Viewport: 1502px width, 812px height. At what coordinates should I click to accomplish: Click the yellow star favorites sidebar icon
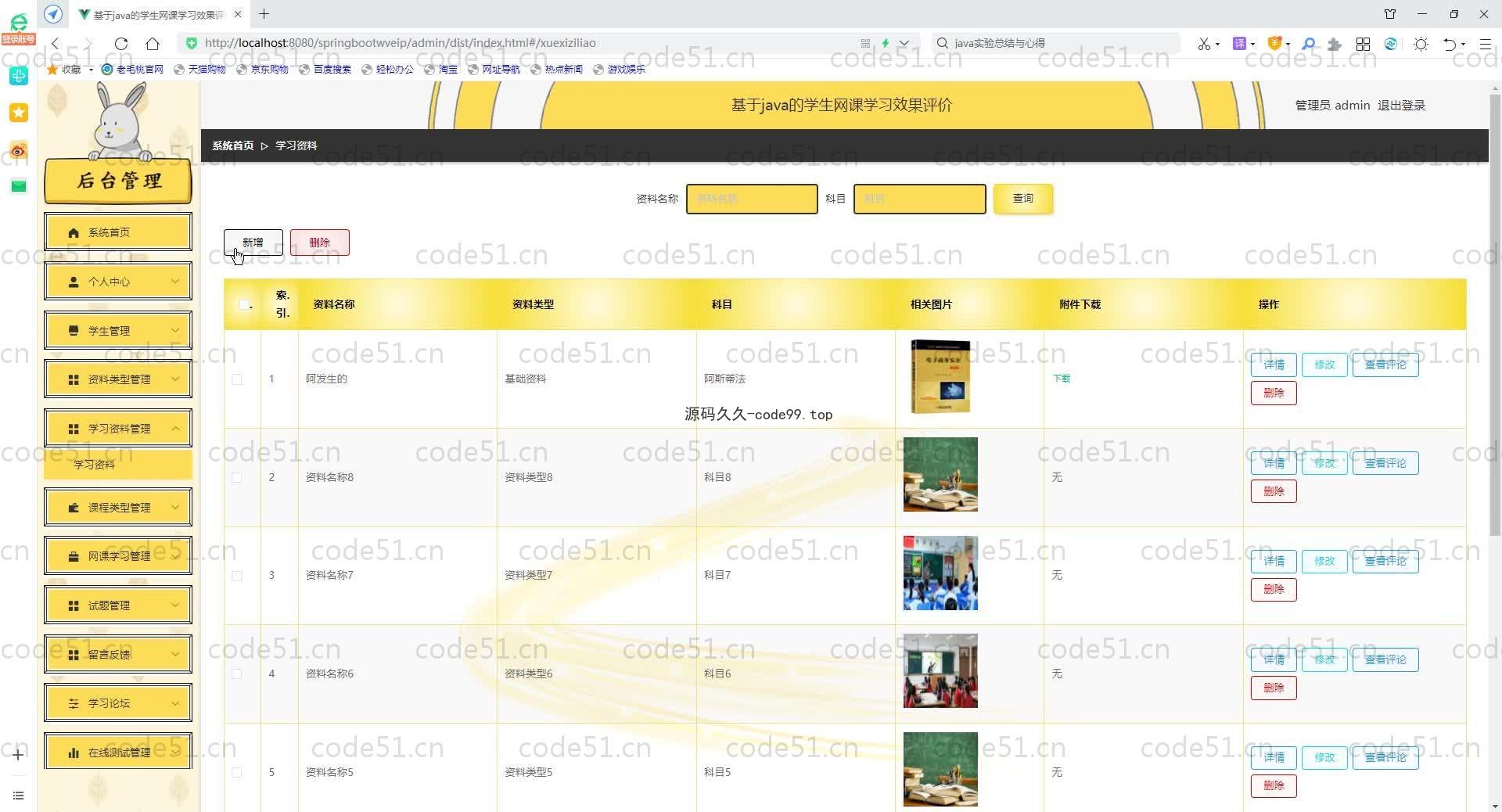[x=19, y=113]
